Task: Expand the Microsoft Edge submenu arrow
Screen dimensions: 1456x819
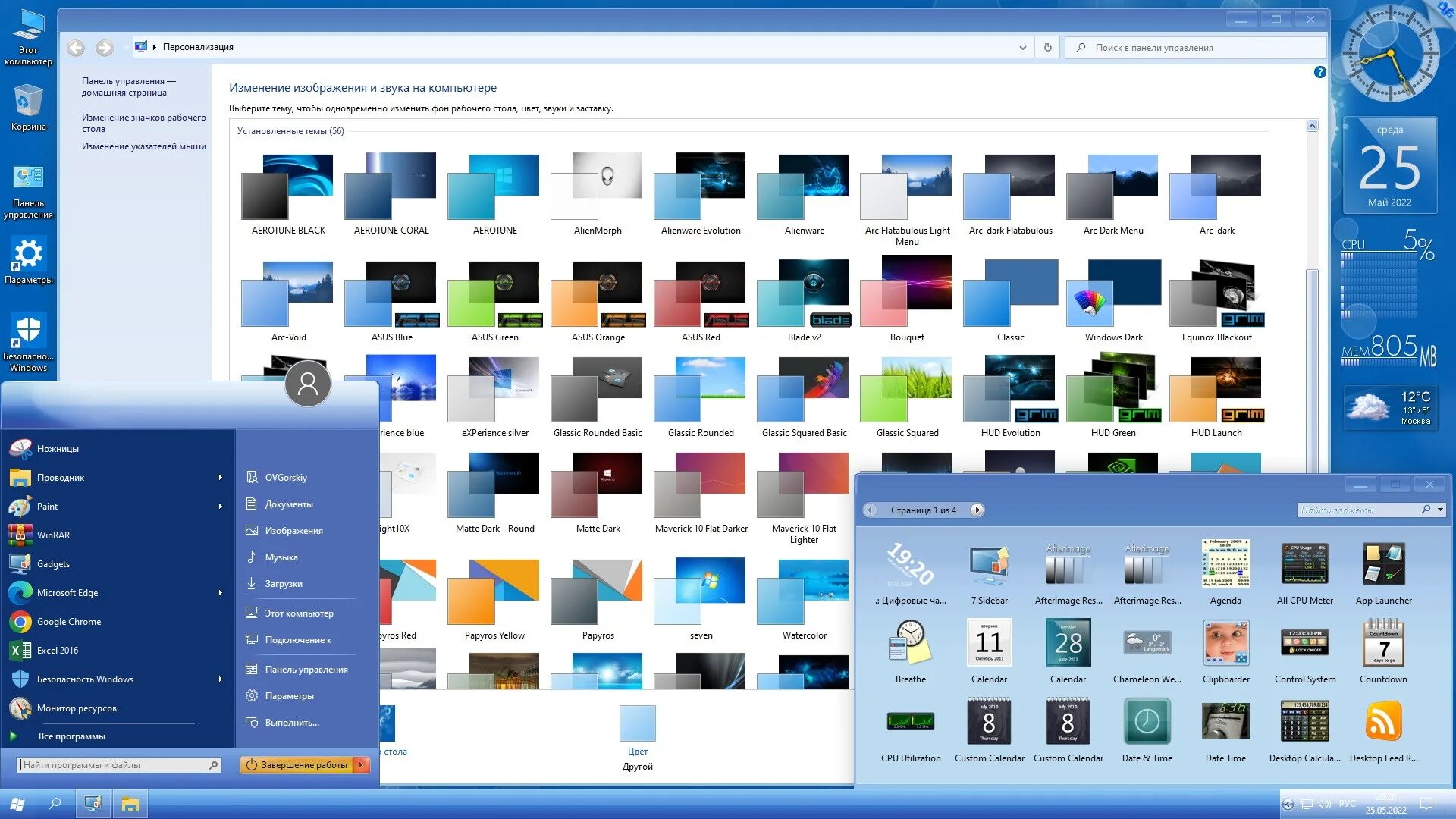Action: click(221, 593)
